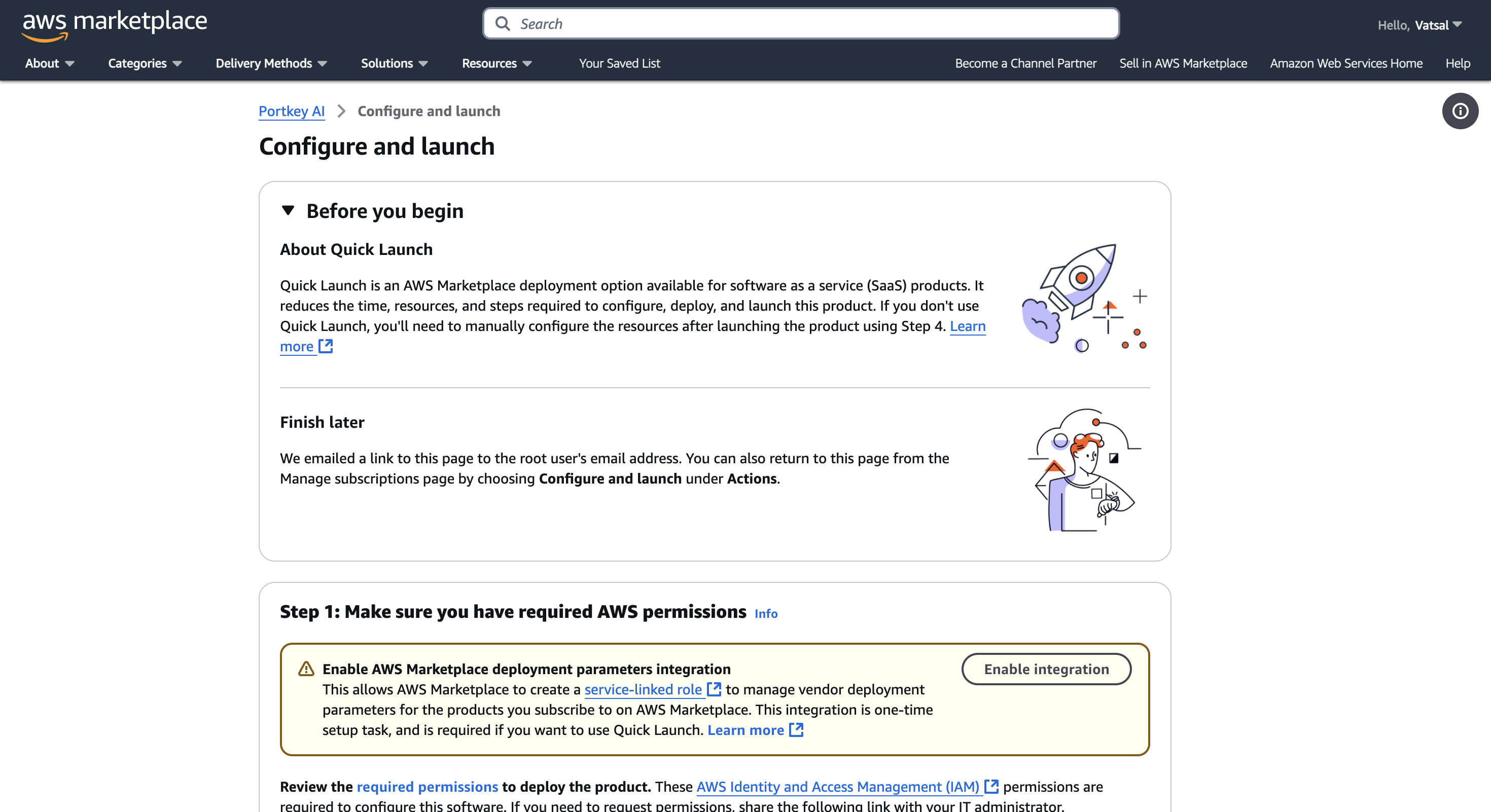
Task: Open the Hello, Vatsal account menu
Action: [1419, 25]
